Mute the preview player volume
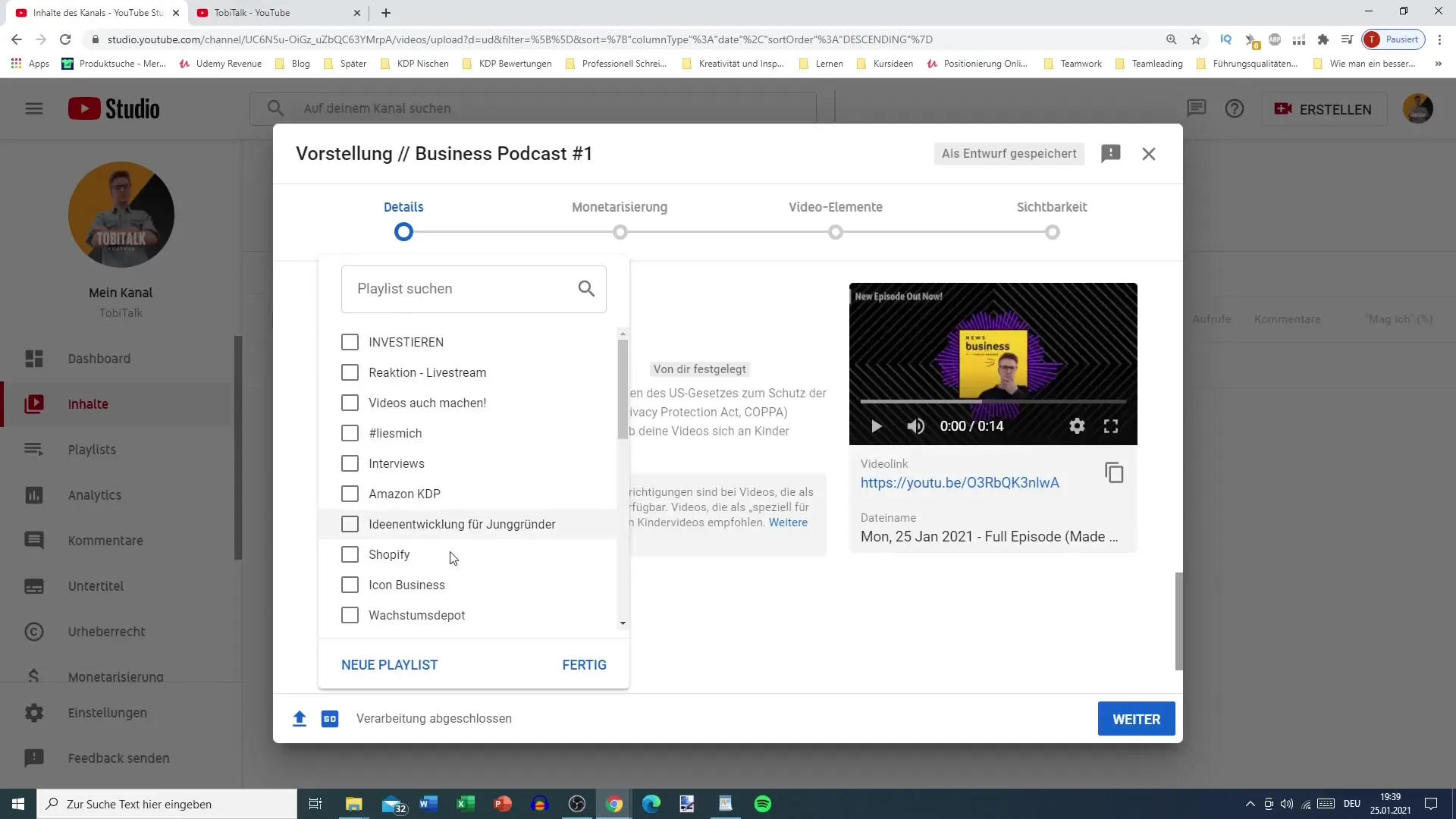This screenshot has height=819, width=1456. click(x=916, y=426)
